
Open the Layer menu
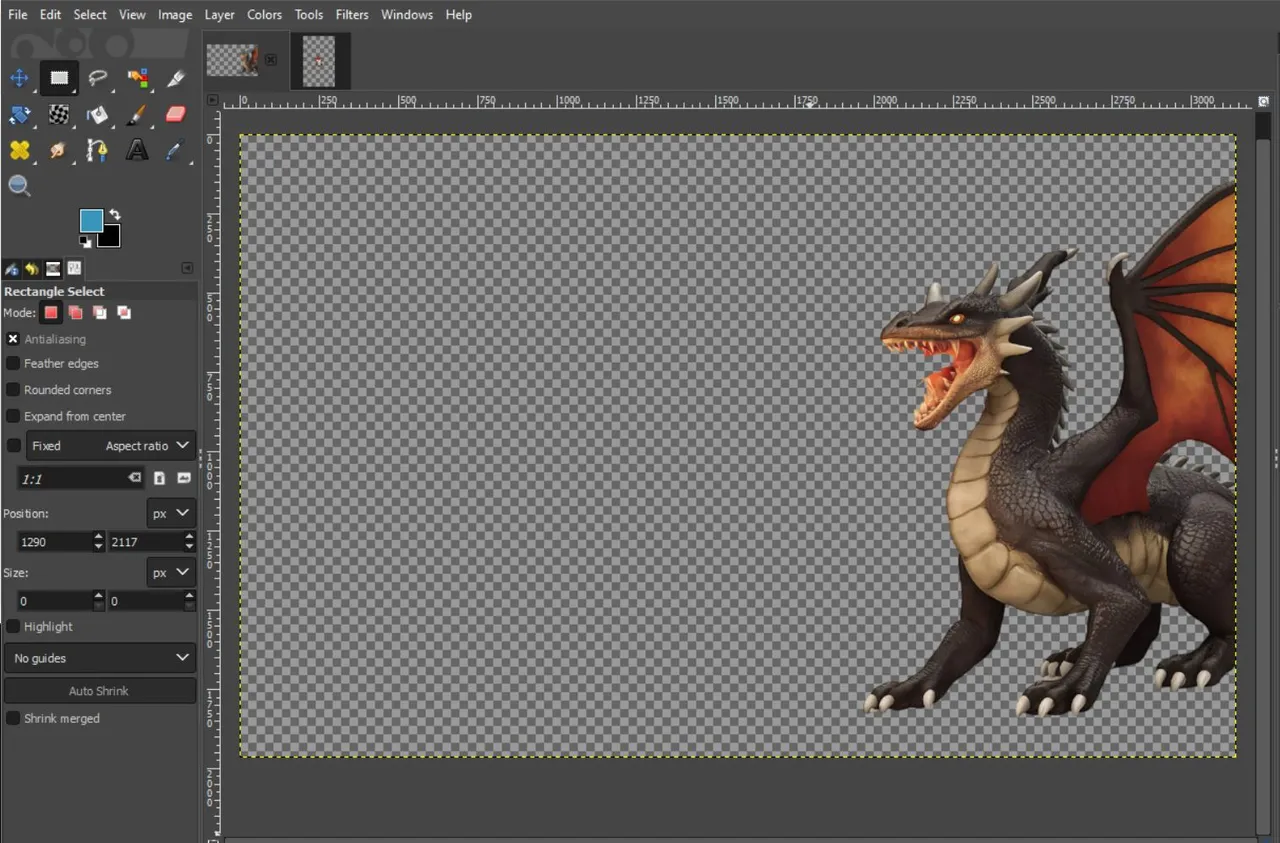pyautogui.click(x=219, y=15)
